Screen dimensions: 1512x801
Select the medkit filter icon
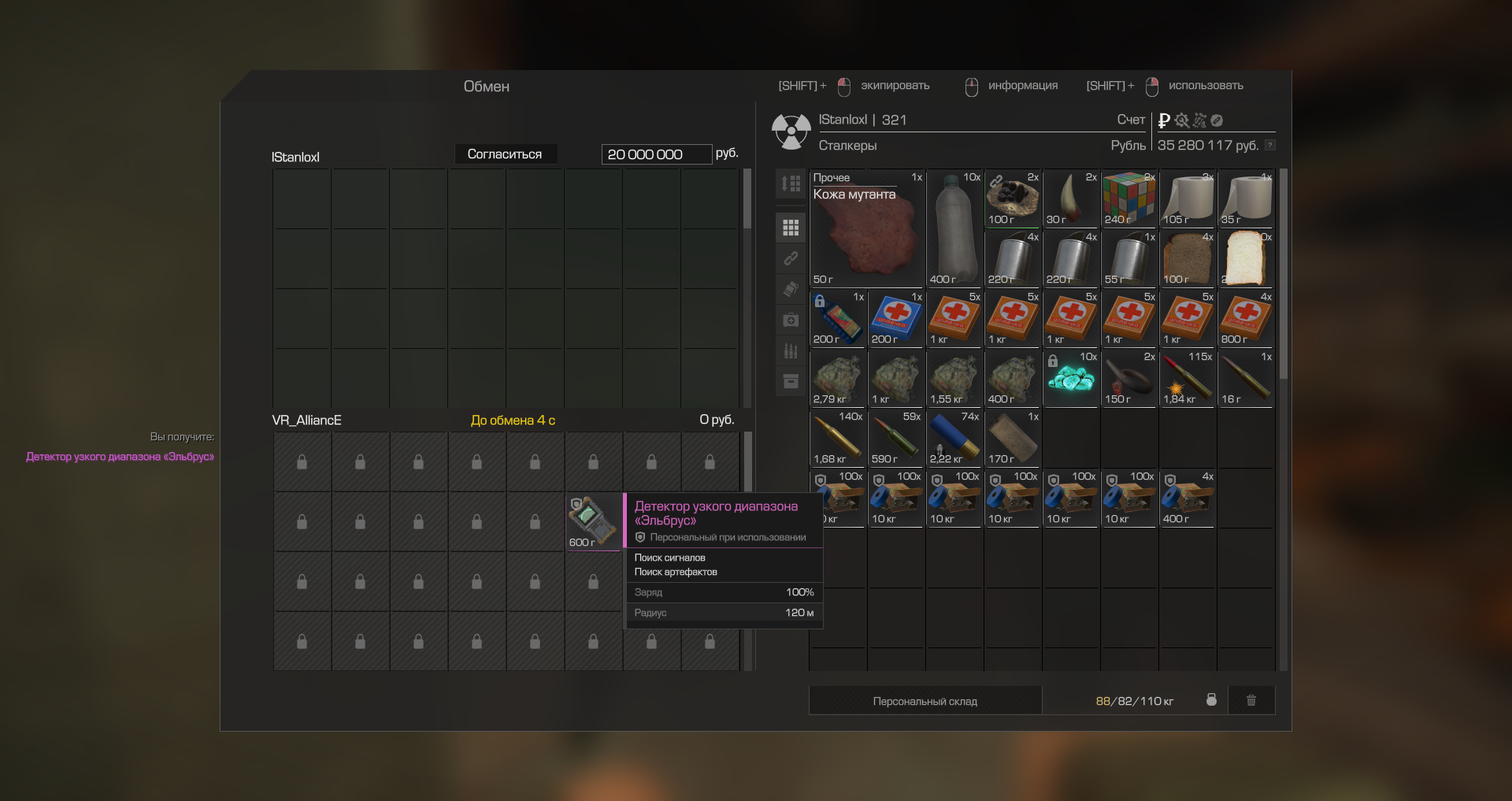(791, 320)
